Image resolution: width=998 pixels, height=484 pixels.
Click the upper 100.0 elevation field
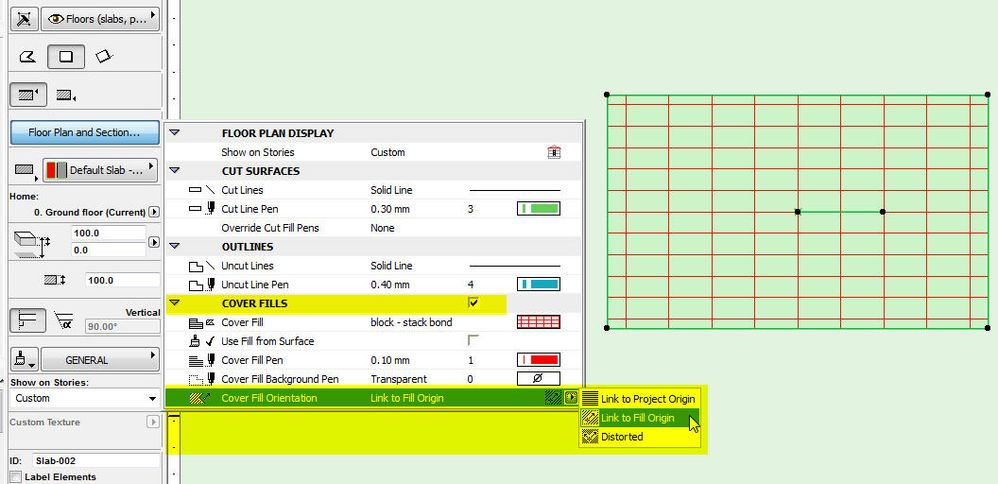click(x=109, y=233)
